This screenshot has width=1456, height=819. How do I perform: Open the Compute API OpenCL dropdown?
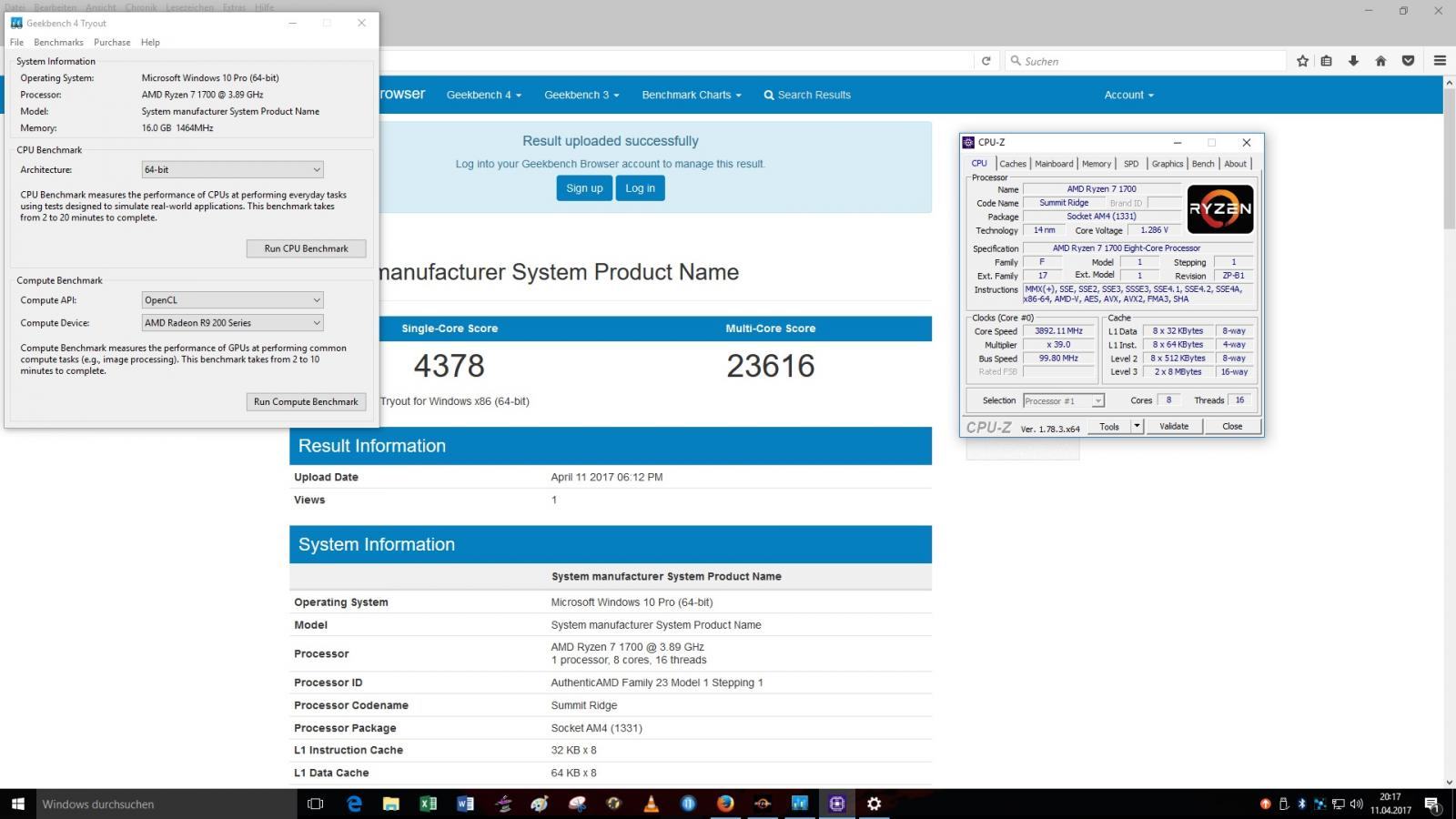pos(232,299)
